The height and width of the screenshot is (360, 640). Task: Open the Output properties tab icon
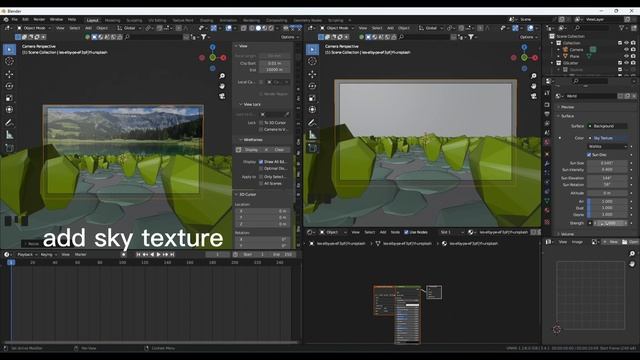pyautogui.click(x=547, y=114)
